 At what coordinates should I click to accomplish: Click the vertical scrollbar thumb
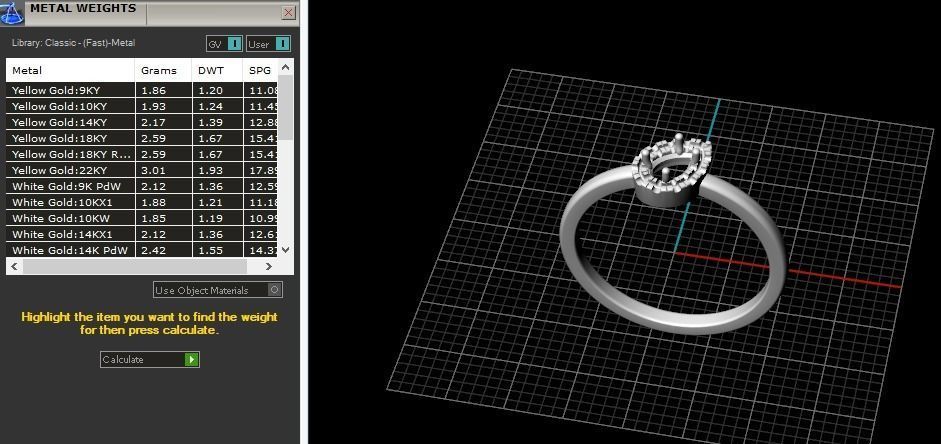[x=286, y=107]
